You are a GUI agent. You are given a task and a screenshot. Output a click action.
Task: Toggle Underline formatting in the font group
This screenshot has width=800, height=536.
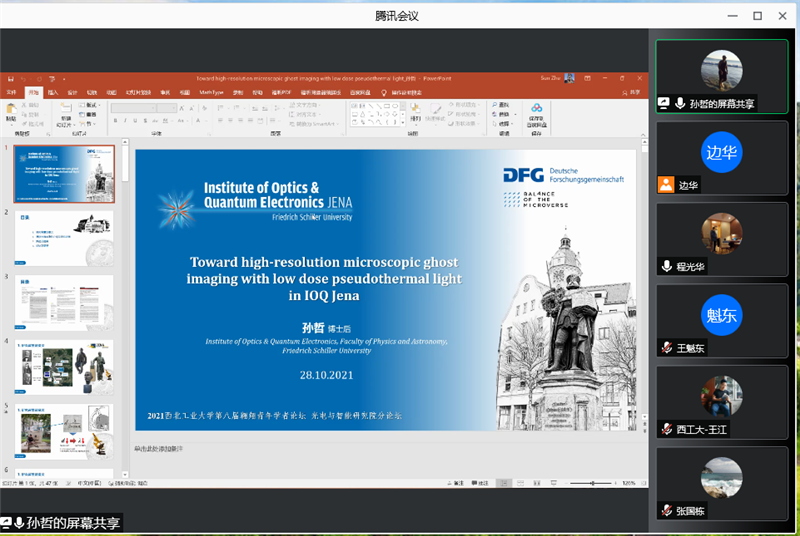click(x=135, y=121)
